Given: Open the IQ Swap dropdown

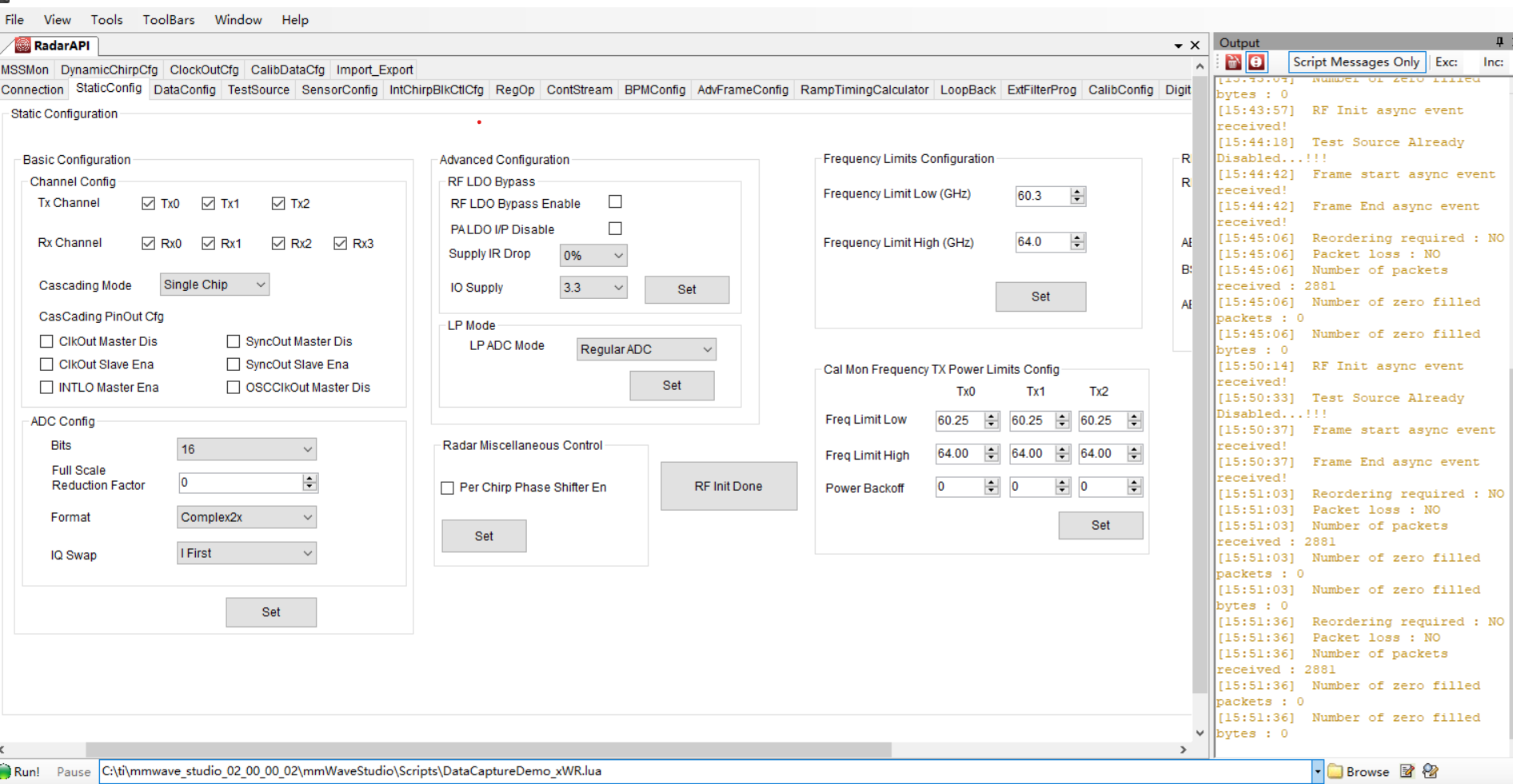Looking at the screenshot, I should [x=246, y=553].
